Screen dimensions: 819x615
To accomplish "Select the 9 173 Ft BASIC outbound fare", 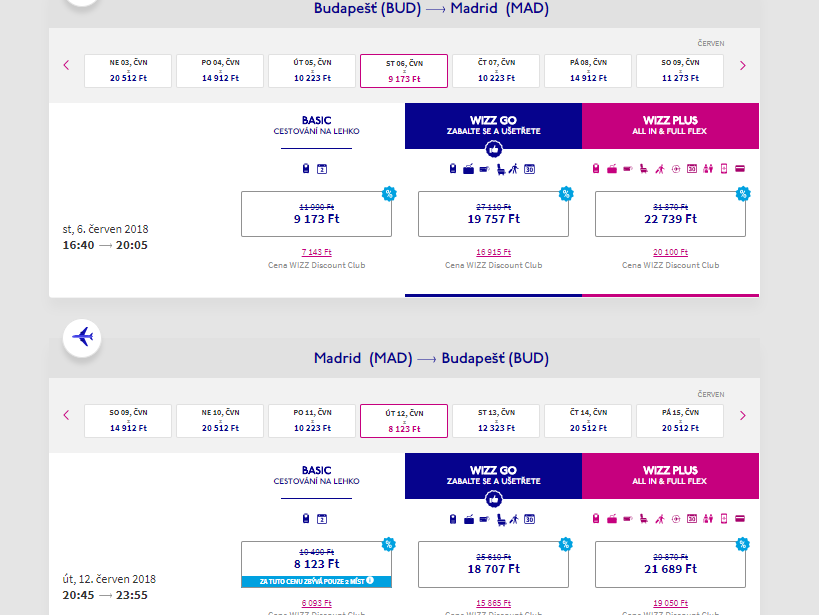I will (316, 214).
